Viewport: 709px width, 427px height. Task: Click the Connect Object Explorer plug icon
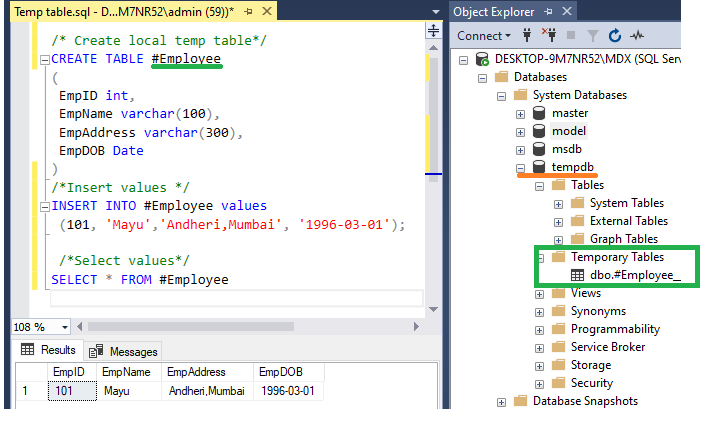527,35
